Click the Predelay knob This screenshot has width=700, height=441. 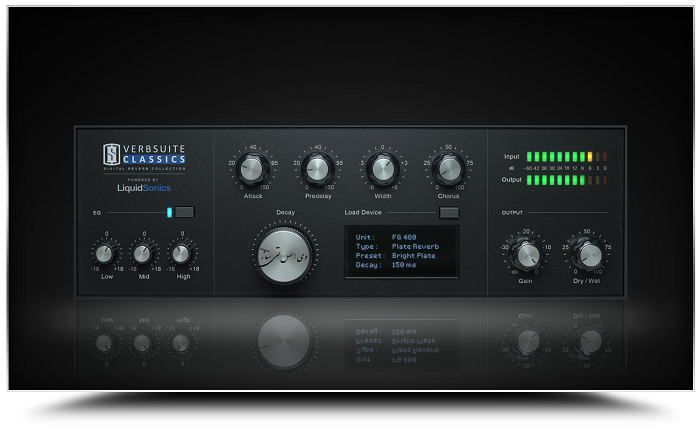(x=316, y=169)
